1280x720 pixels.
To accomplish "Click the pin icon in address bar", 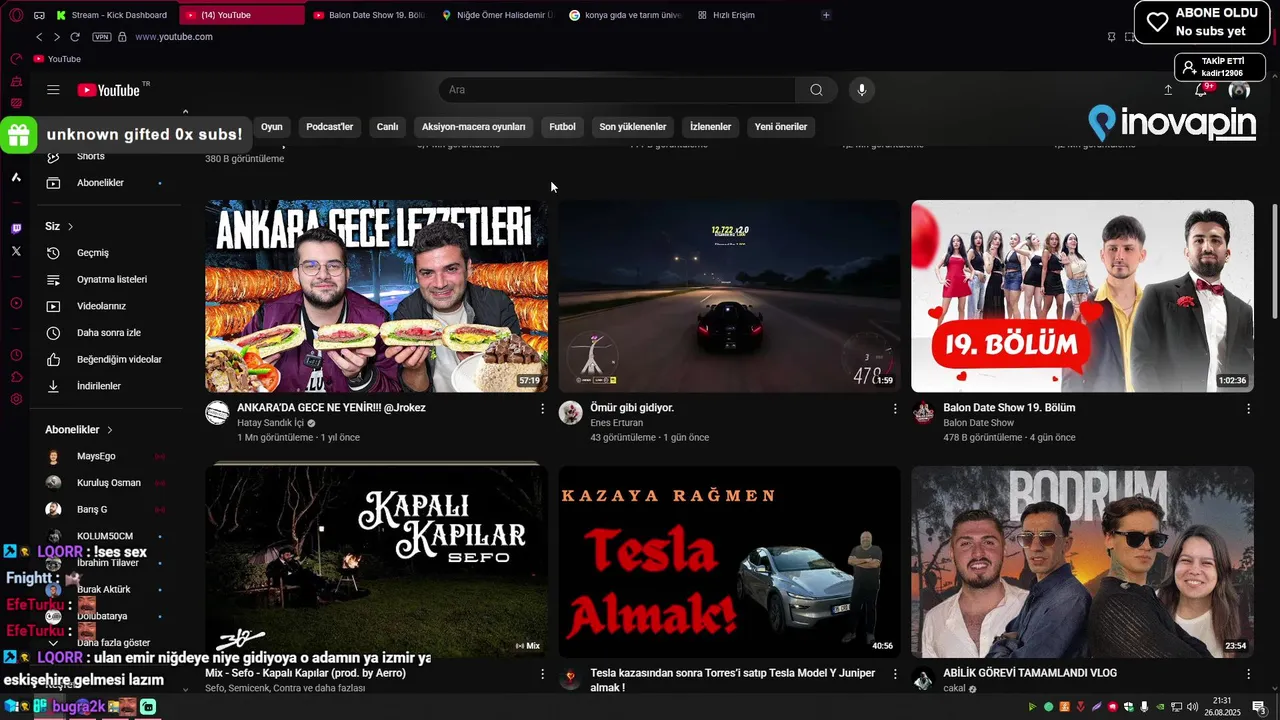I will (1111, 37).
